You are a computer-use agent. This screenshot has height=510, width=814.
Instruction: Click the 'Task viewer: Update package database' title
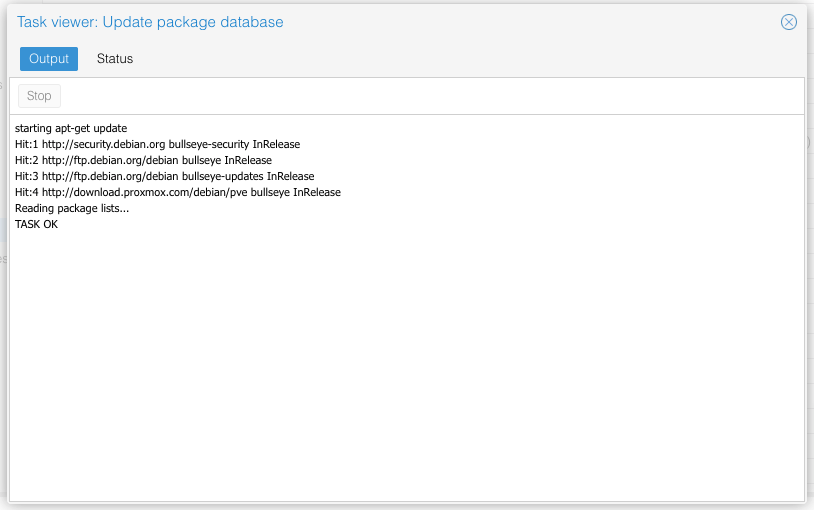(150, 22)
